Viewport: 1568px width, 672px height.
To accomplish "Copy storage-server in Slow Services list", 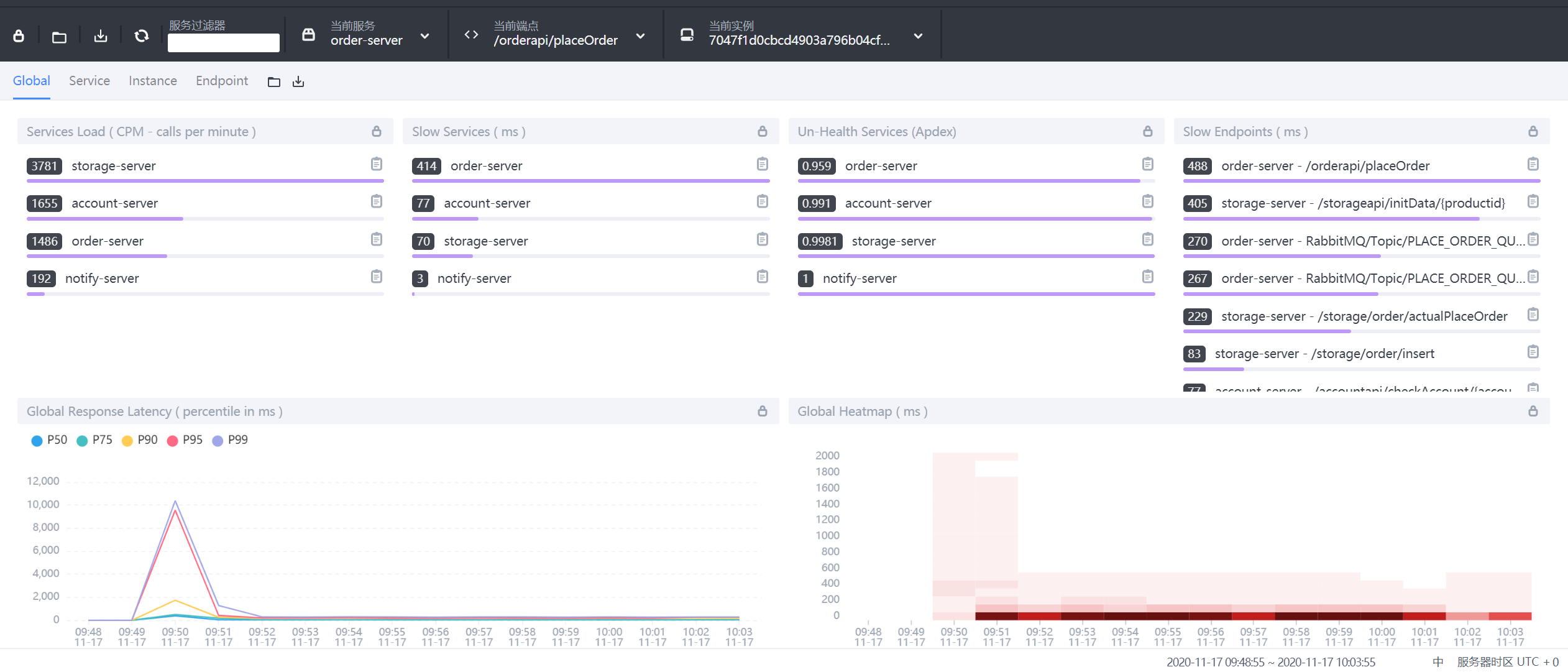I will pos(763,239).
